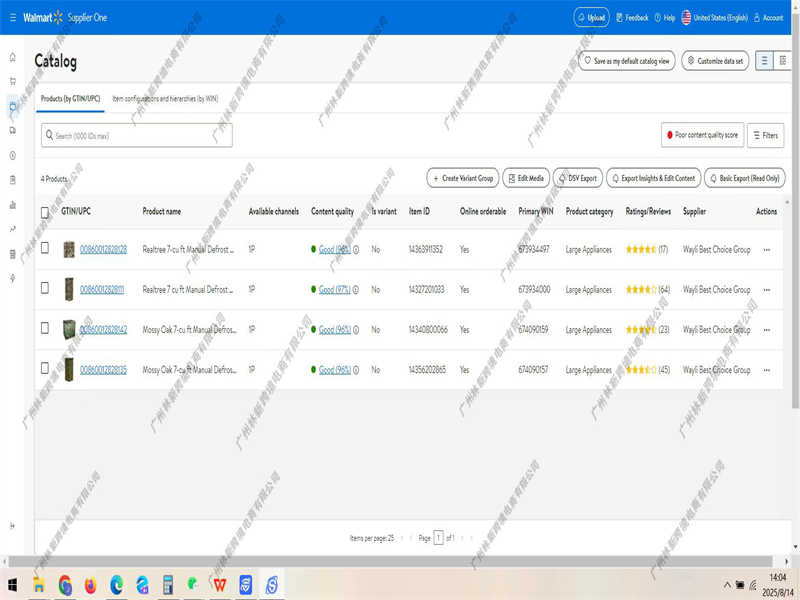
Task: Click the Content quality column header
Action: pos(332,212)
